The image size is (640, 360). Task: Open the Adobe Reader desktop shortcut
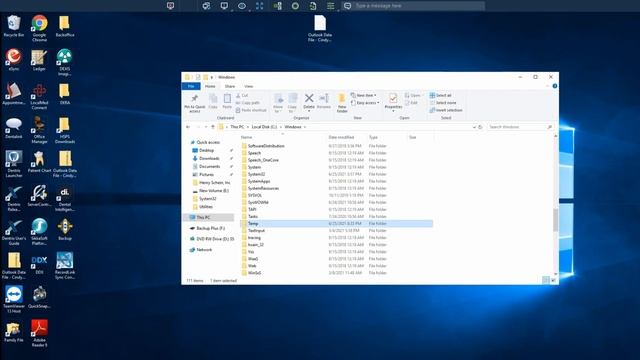[x=39, y=333]
